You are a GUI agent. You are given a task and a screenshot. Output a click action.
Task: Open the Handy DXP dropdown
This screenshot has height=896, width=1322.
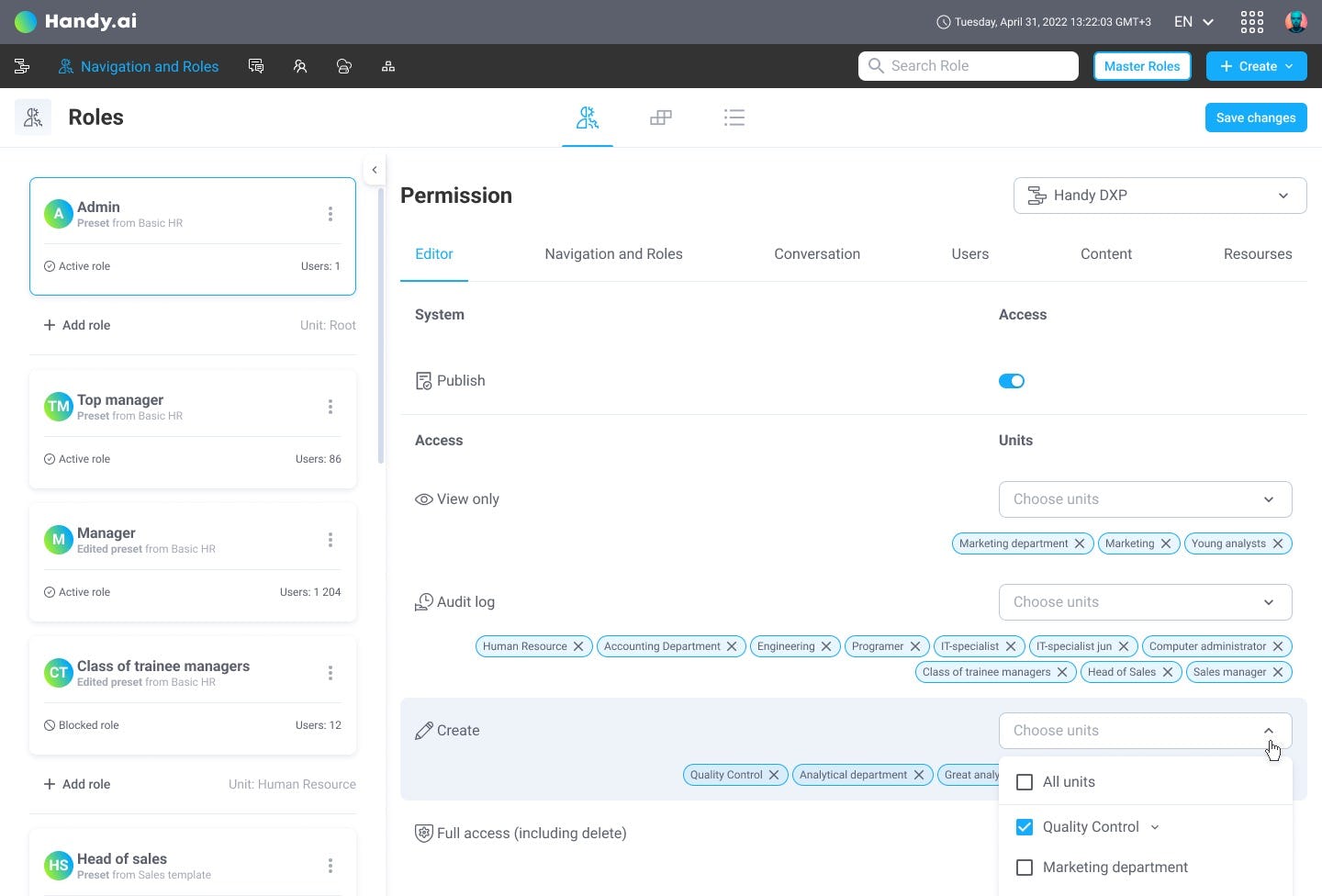click(1160, 196)
